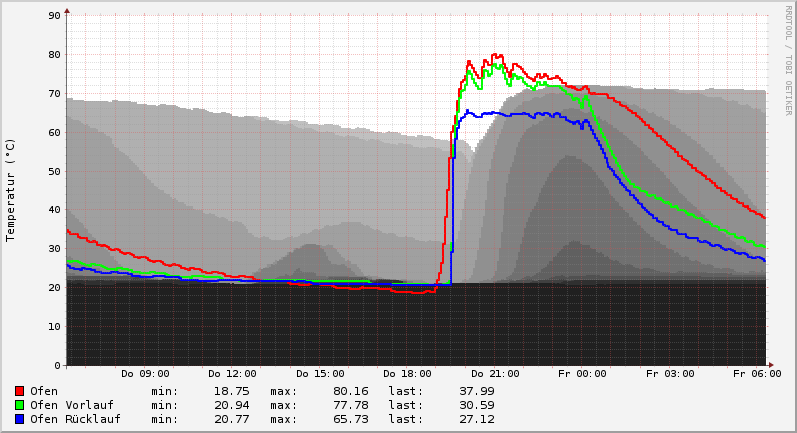Select the Ofen Rücklauf legend label

pyautogui.click(x=75, y=419)
